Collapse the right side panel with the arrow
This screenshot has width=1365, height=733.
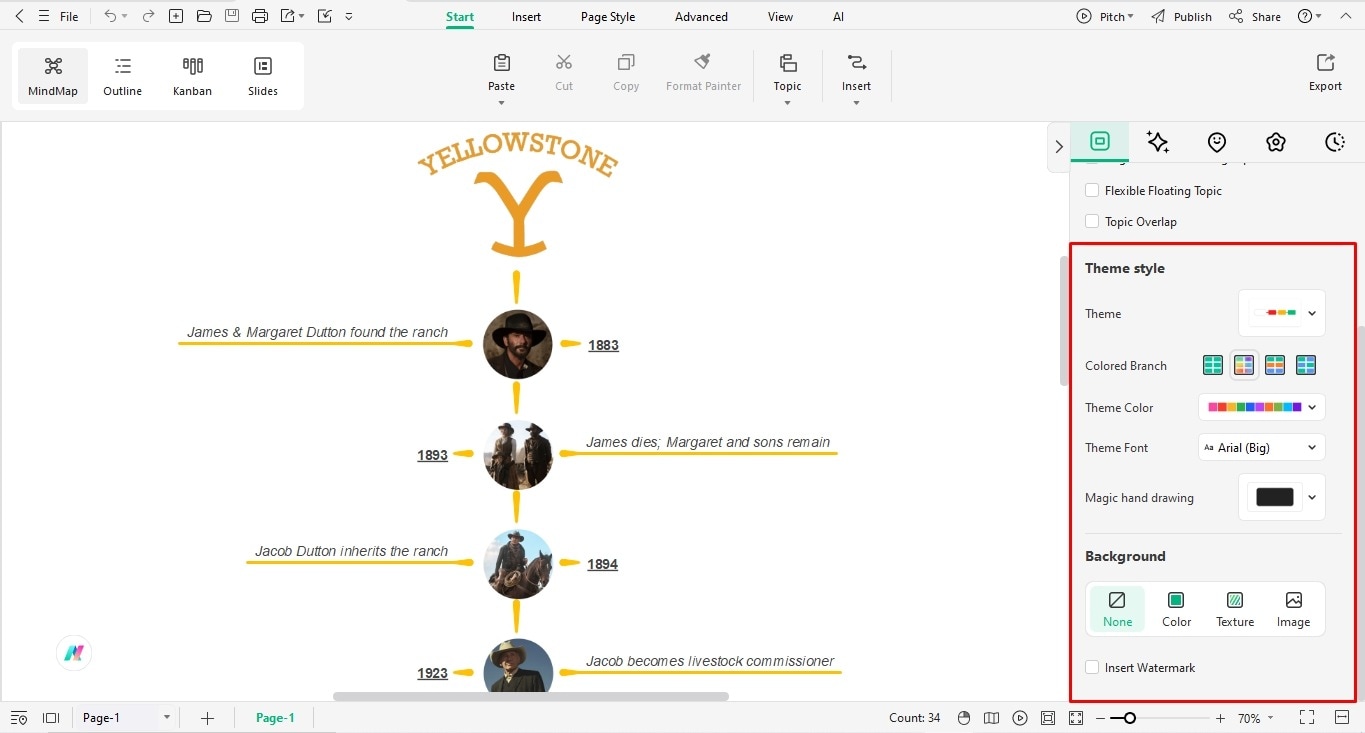1059,147
